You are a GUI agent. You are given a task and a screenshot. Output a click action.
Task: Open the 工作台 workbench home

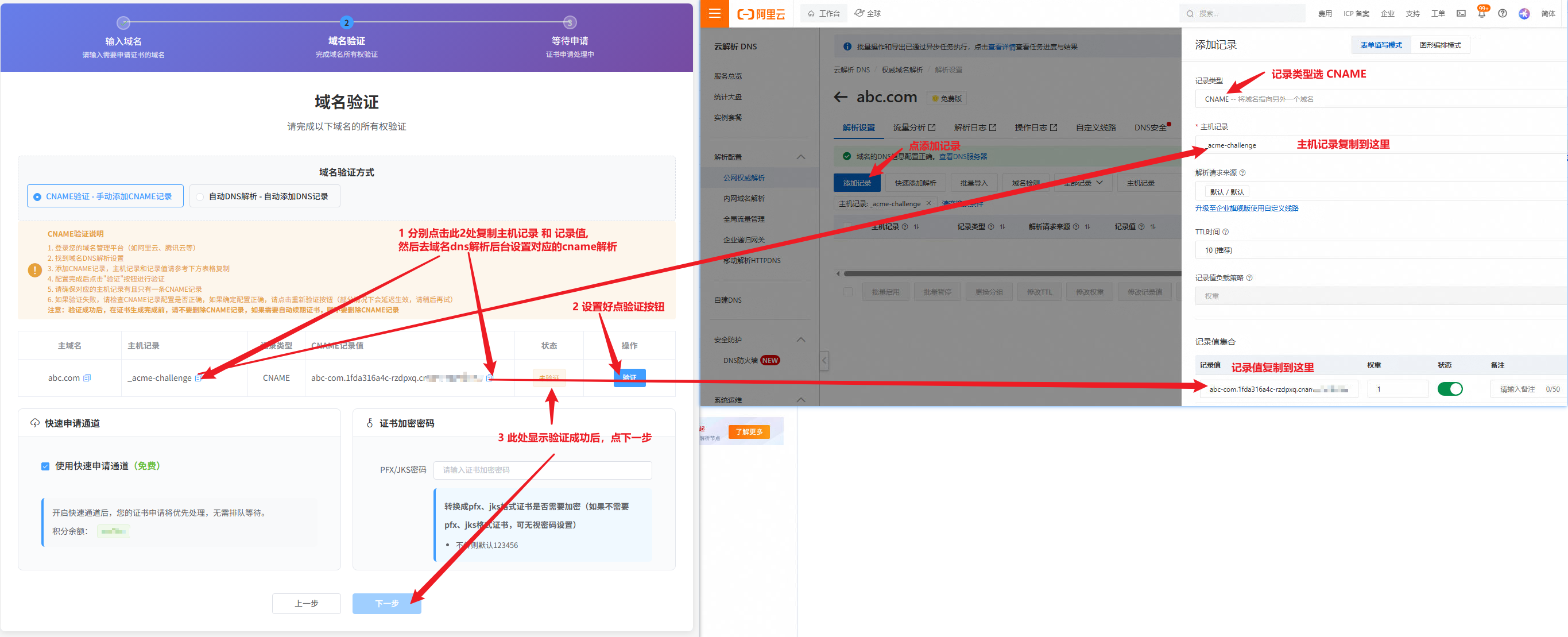pyautogui.click(x=823, y=13)
